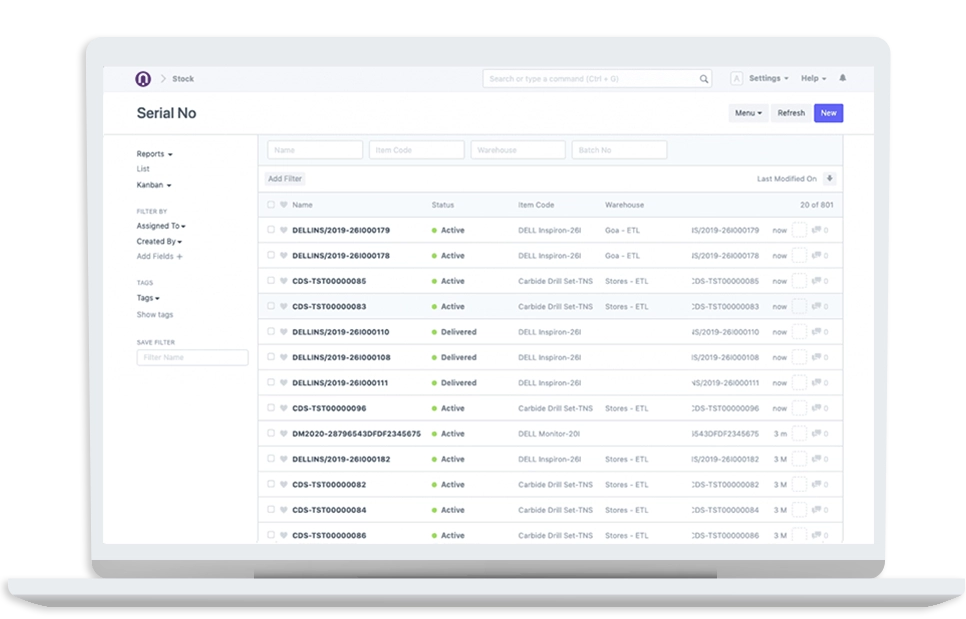The image size is (966, 619).
Task: Favorite CDS-TST00000083 using its heart icon
Action: click(x=283, y=305)
